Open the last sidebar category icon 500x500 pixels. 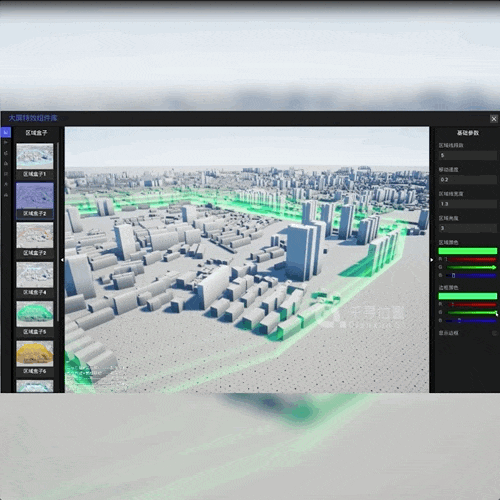[x=6, y=195]
